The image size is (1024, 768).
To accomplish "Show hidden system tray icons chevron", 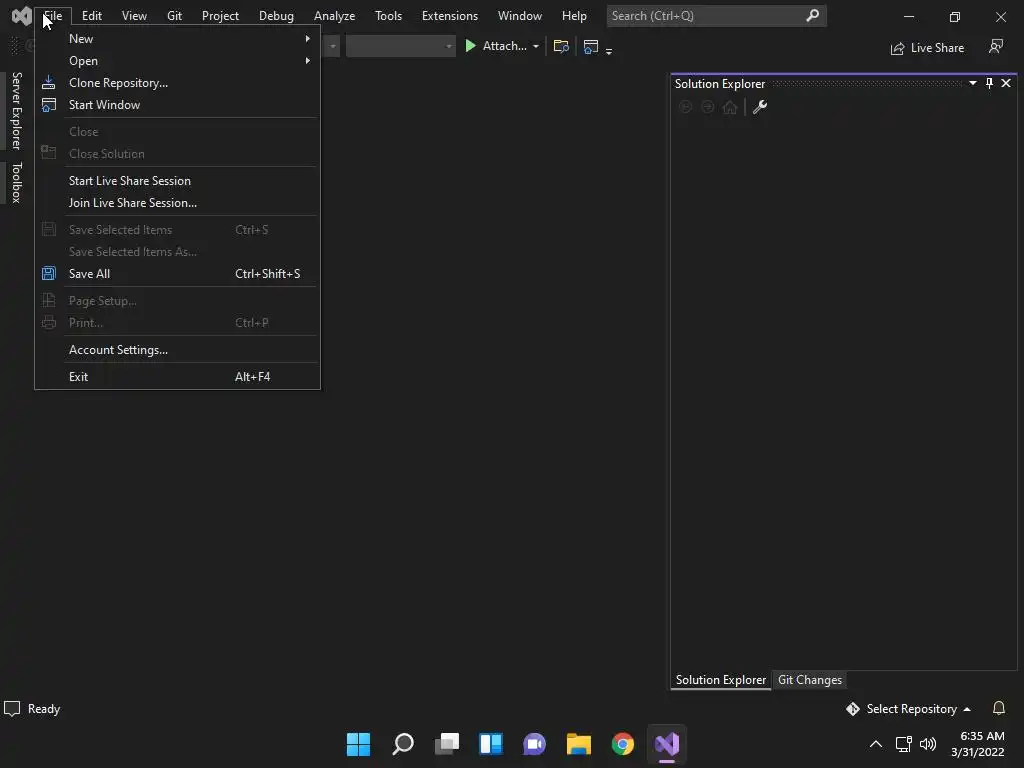I will pyautogui.click(x=876, y=744).
